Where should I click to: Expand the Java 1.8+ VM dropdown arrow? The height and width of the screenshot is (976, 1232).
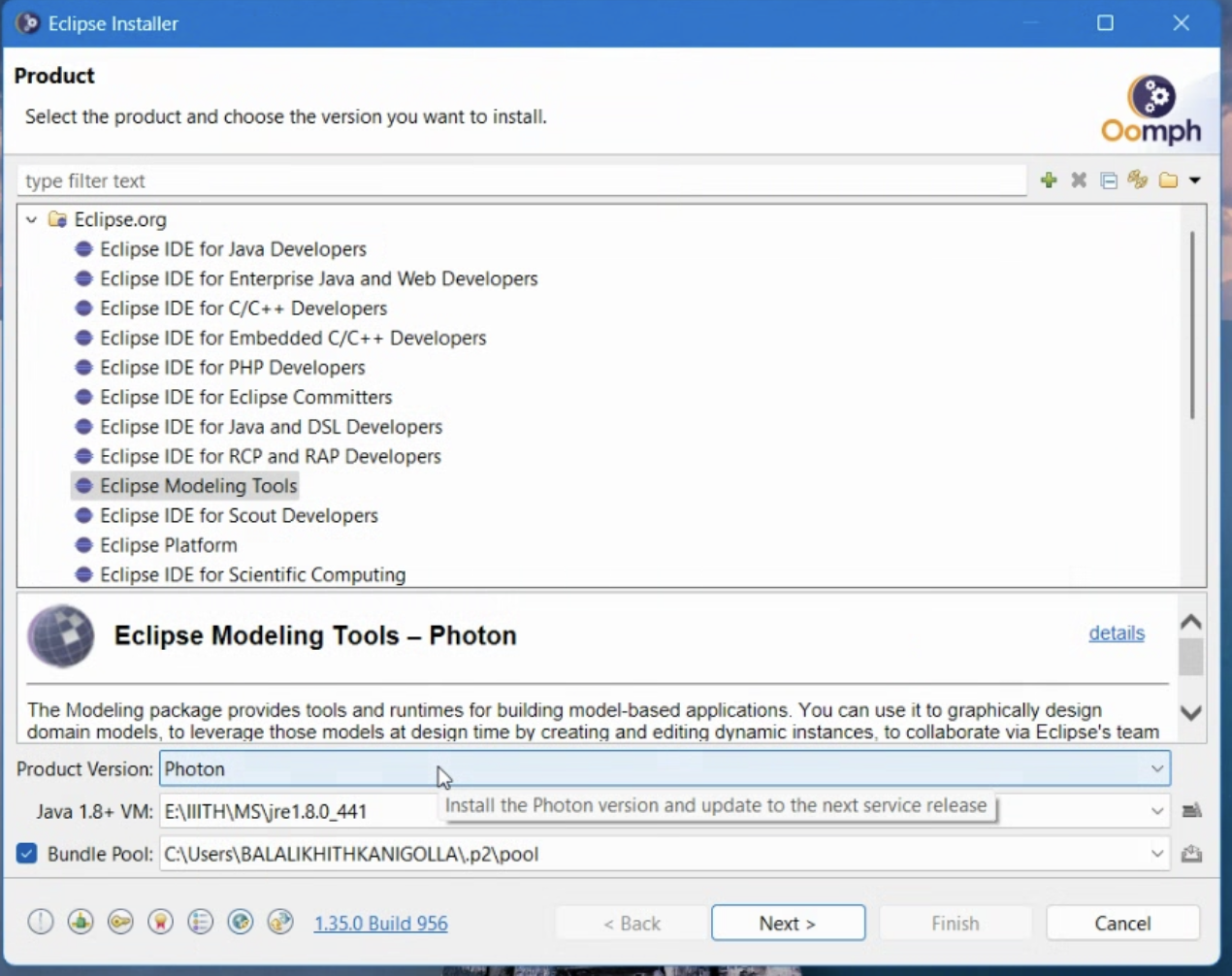tap(1156, 811)
